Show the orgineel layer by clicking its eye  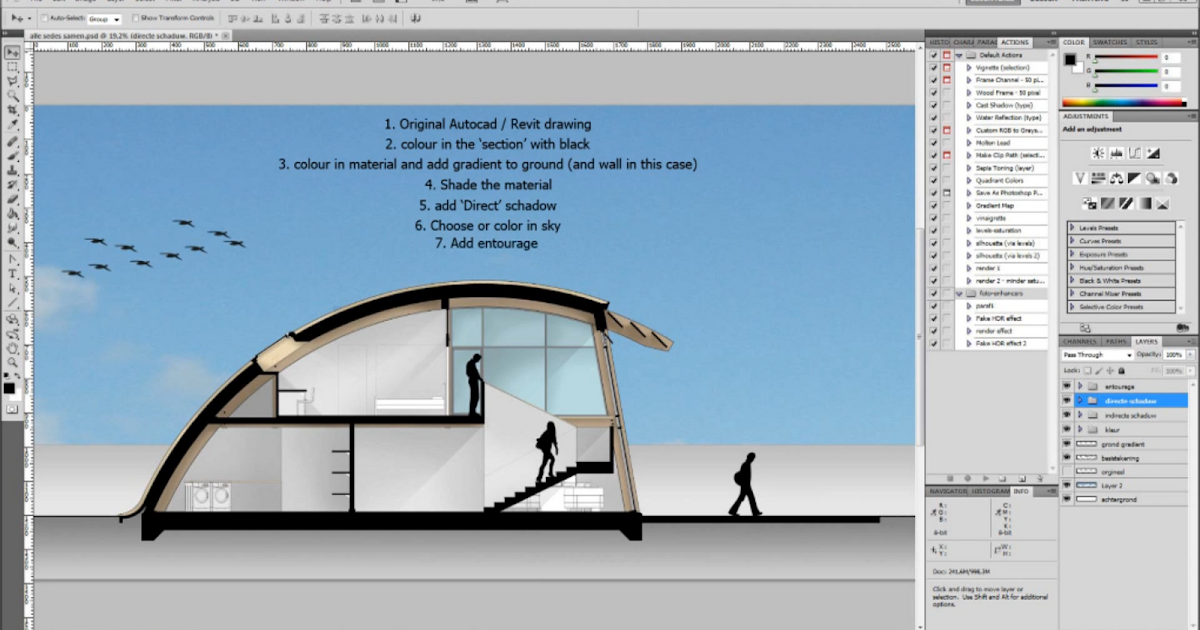[x=1067, y=471]
